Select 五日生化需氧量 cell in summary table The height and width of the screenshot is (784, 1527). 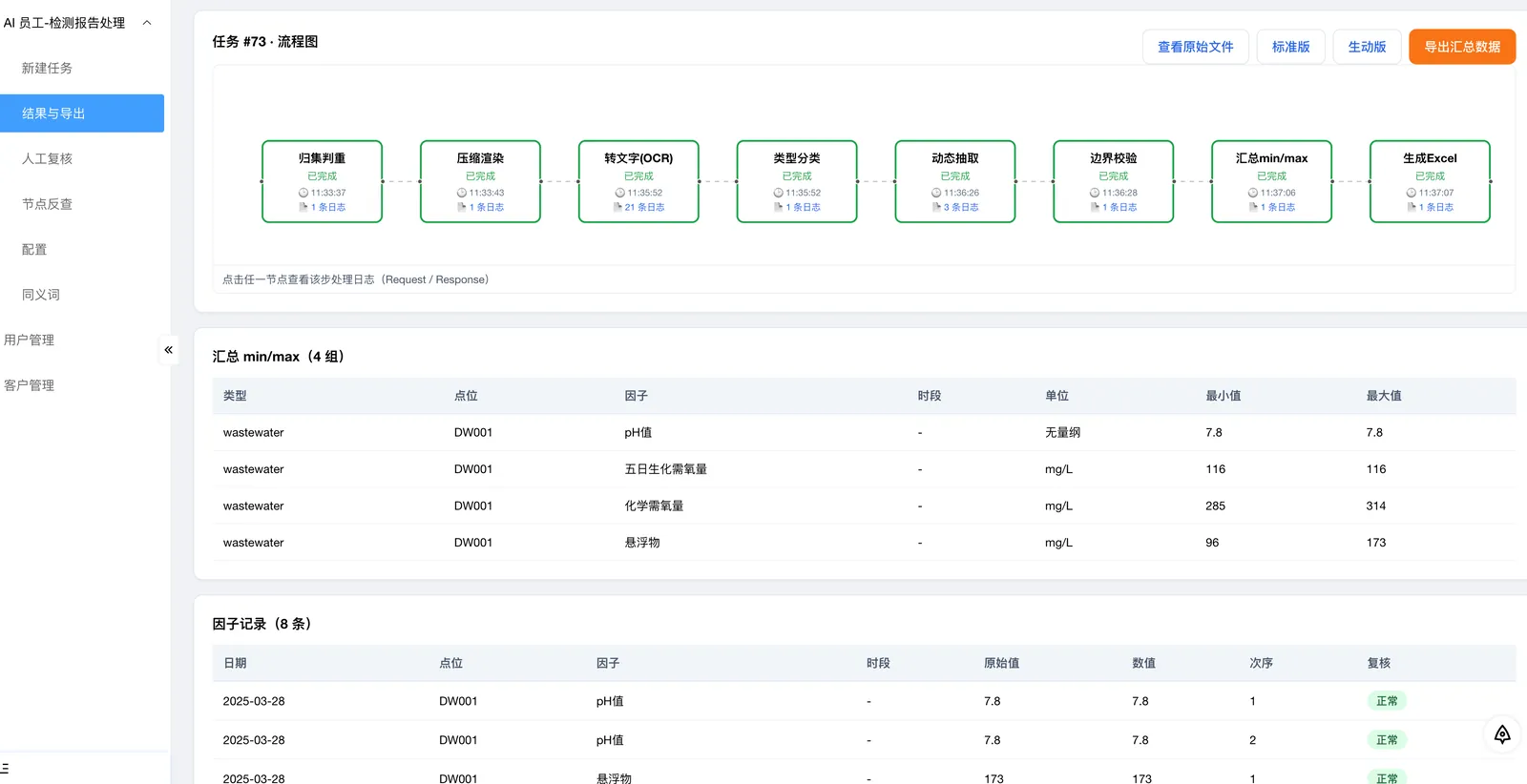[x=666, y=469]
